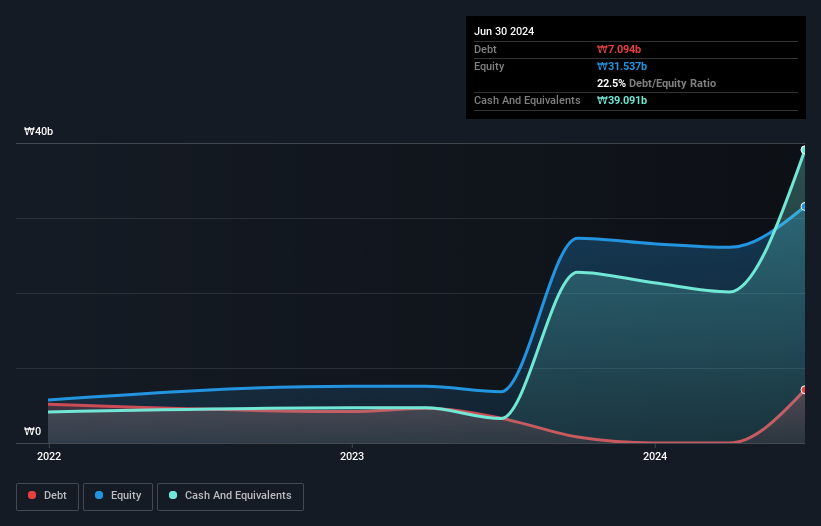Screen dimensions: 821x526
Task: Select the Cash data point at Jun 2024
Action: pyautogui.click(x=804, y=150)
